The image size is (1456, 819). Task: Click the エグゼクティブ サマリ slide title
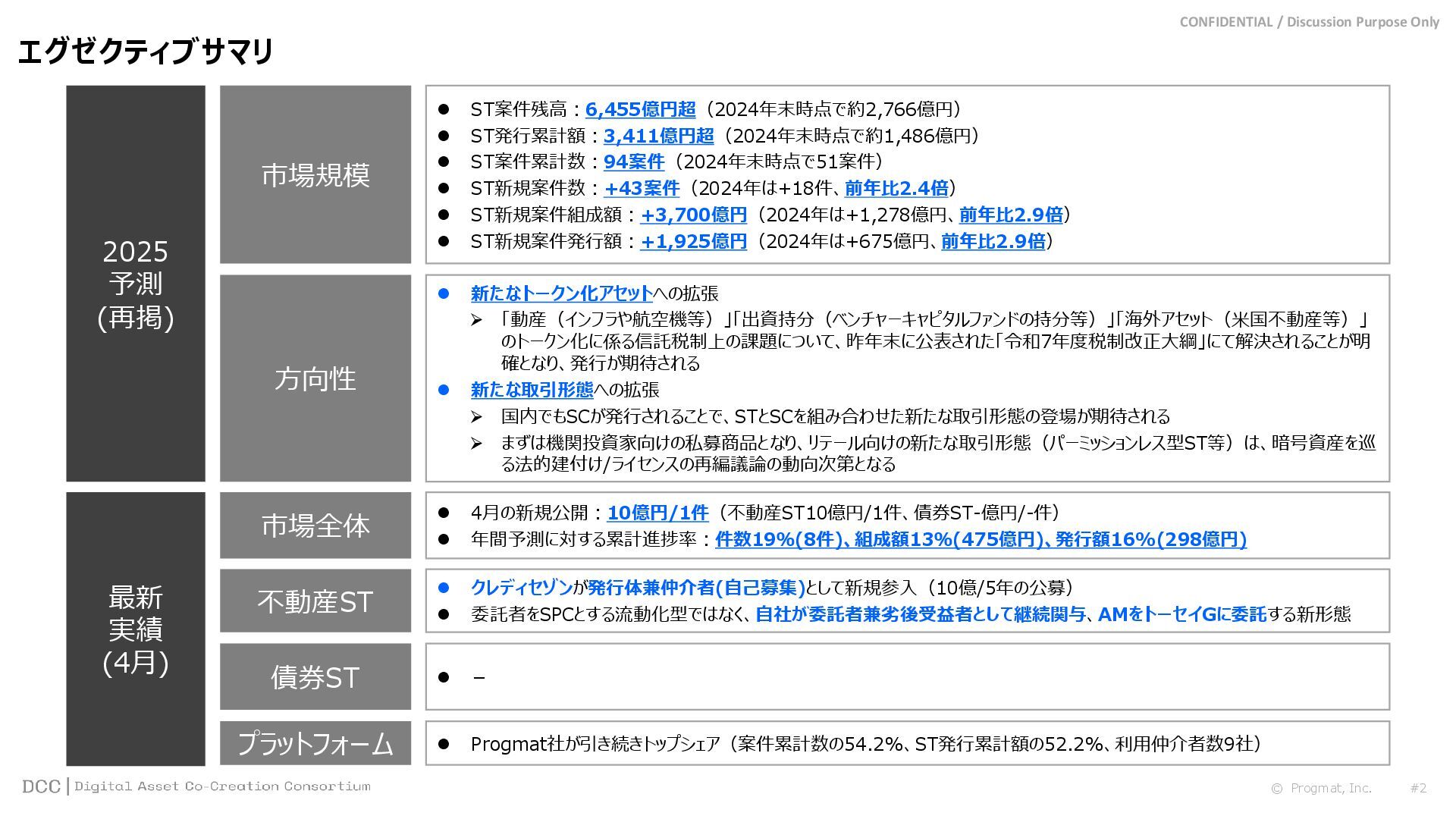[x=145, y=52]
